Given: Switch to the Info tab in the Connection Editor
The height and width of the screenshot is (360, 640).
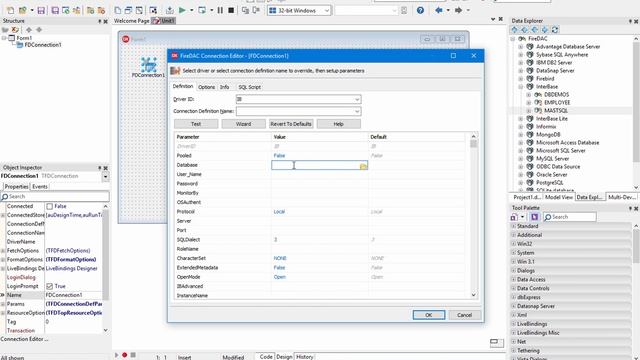Looking at the screenshot, I should pyautogui.click(x=224, y=87).
